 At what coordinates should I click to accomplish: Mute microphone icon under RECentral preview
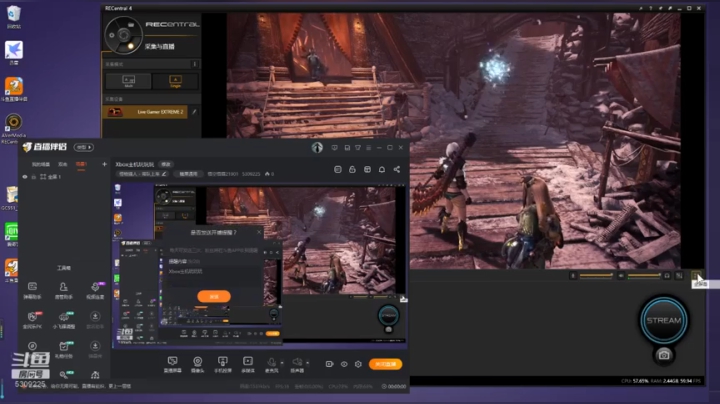coord(573,275)
